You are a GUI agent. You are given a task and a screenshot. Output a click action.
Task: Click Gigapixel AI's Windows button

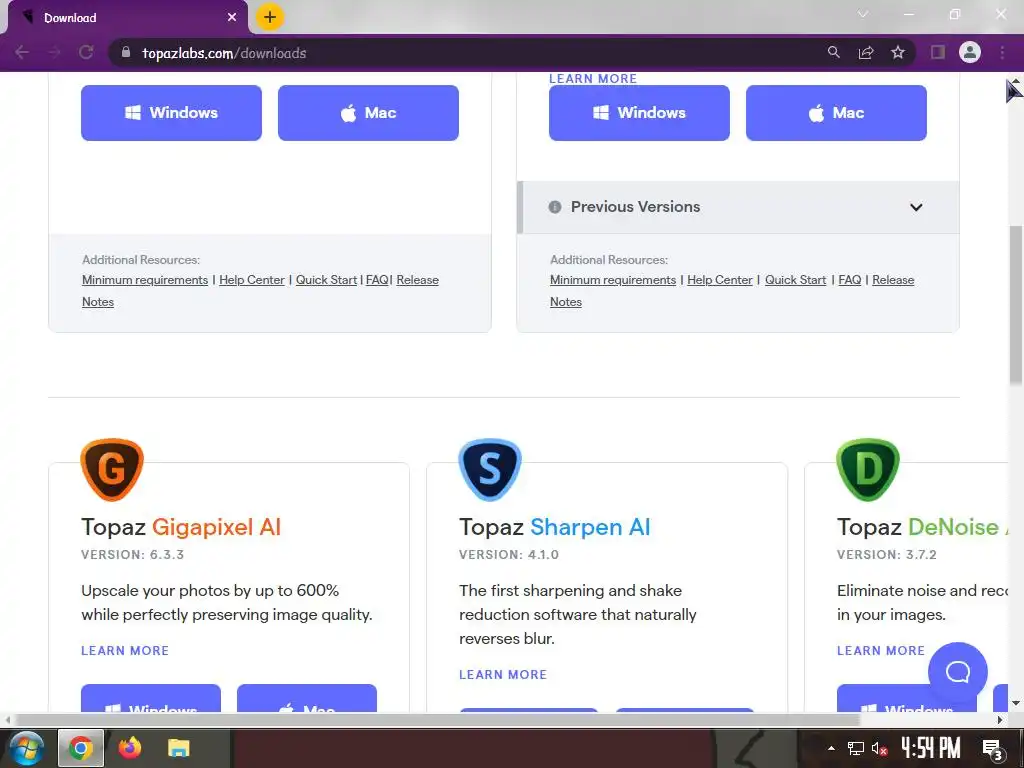pyautogui.click(x=151, y=698)
